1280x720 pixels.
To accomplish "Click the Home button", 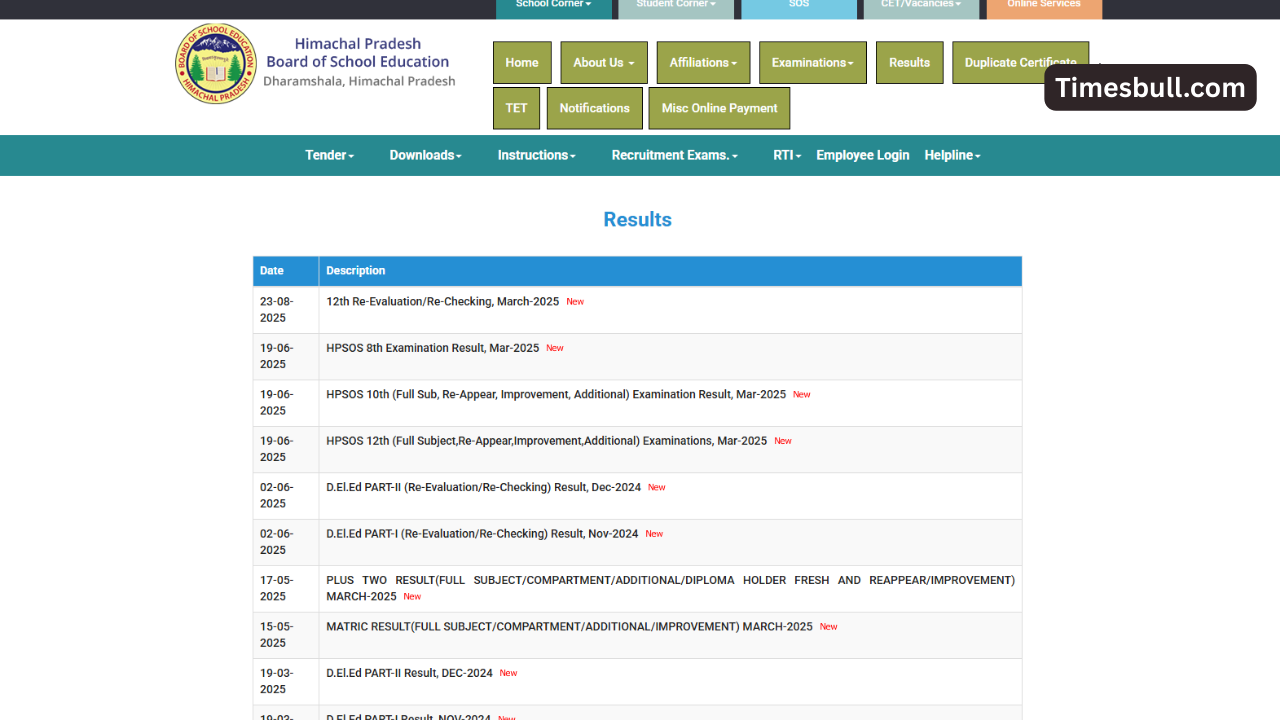I will coord(522,62).
